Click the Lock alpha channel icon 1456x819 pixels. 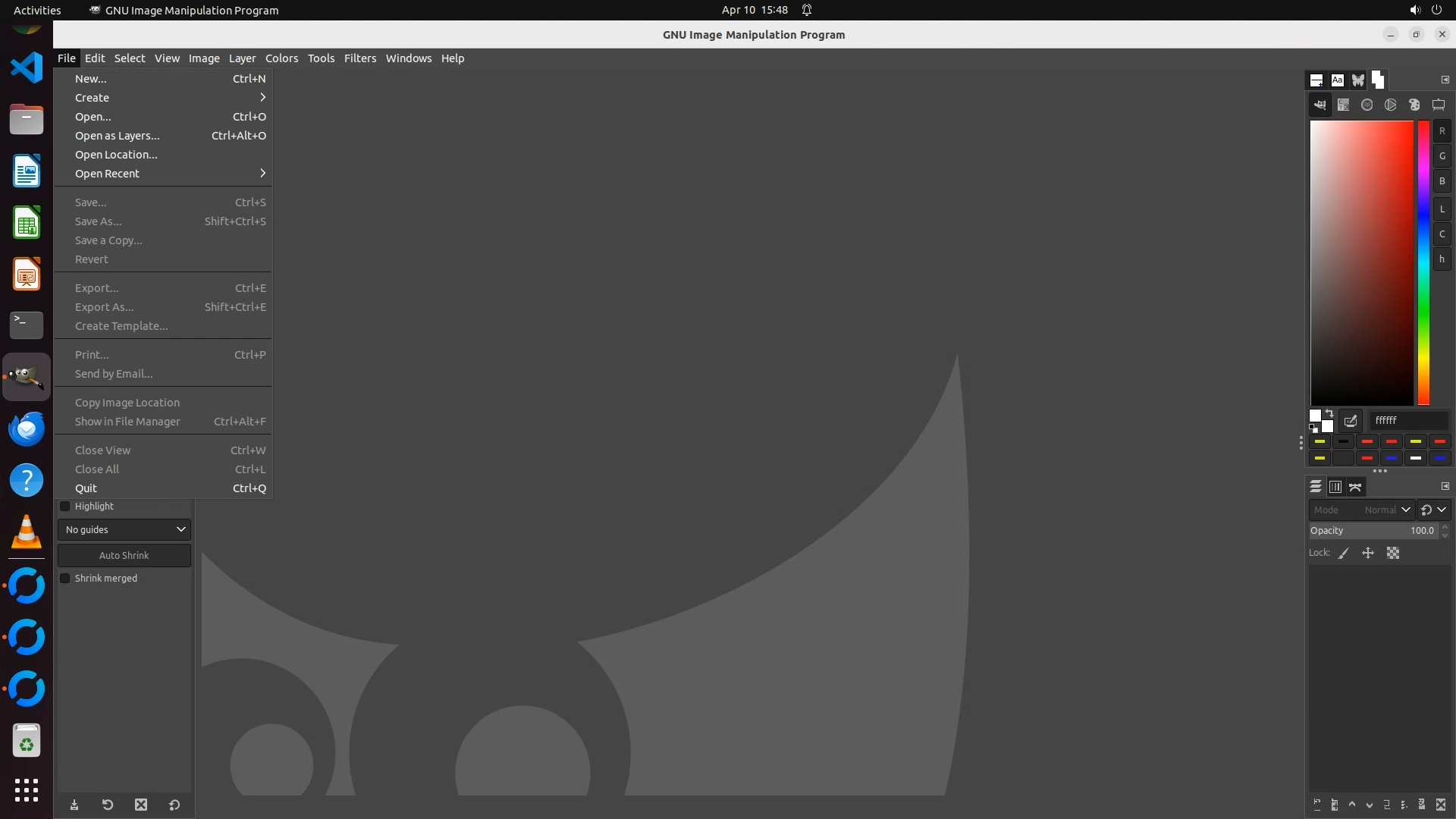(x=1393, y=553)
